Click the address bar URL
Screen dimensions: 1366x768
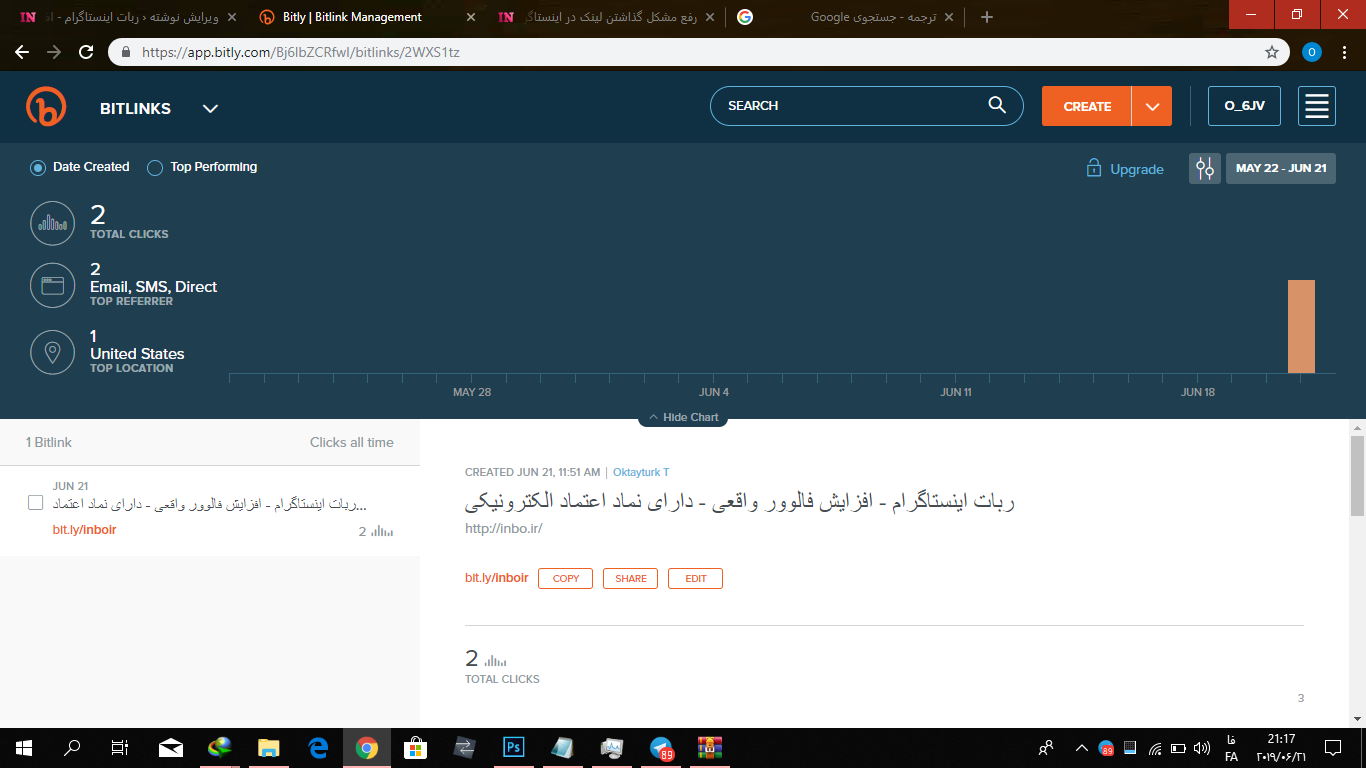coord(300,52)
